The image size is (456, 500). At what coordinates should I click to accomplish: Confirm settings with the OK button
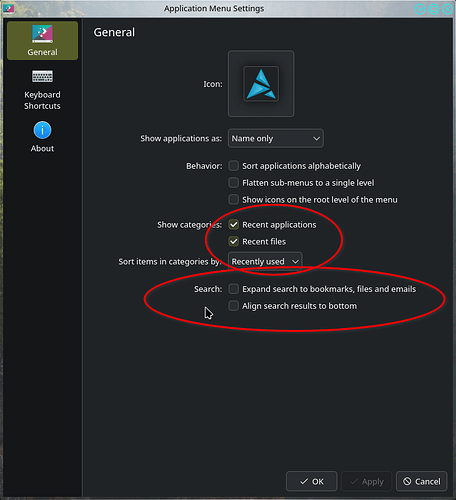312,481
